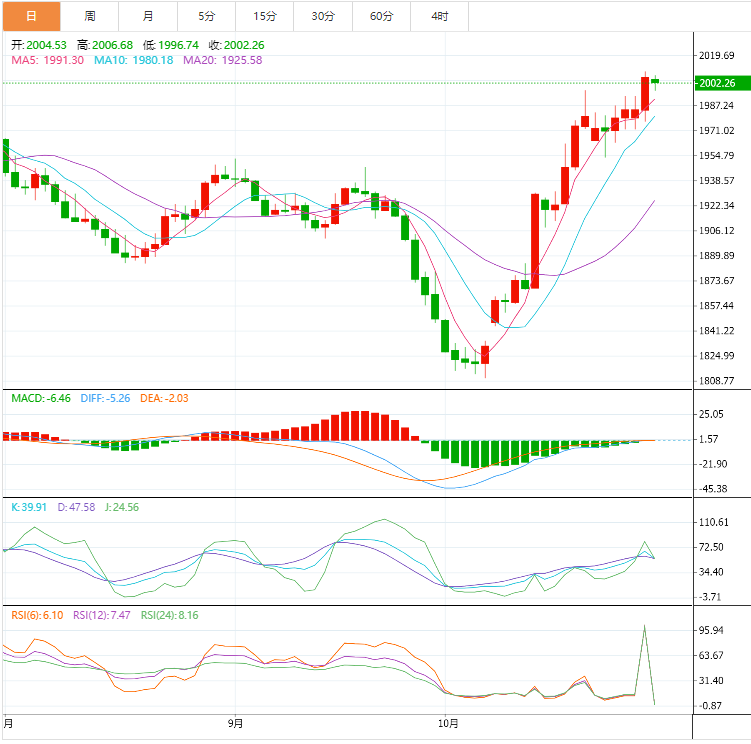Screen dimensions: 751x744
Task: Switch to the 4时 timeframe tab
Action: pyautogui.click(x=440, y=16)
